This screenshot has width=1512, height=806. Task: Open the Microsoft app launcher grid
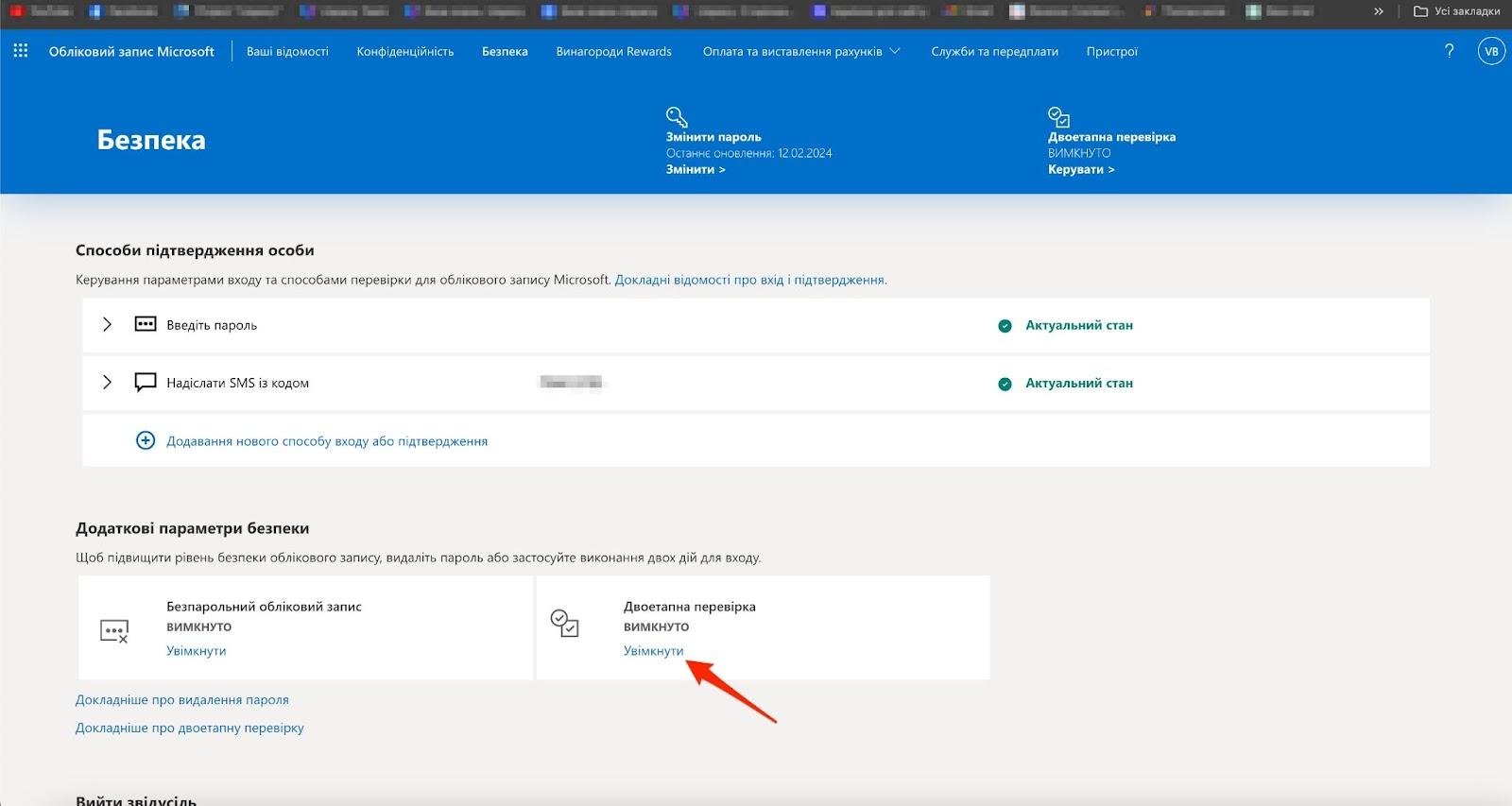click(21, 51)
